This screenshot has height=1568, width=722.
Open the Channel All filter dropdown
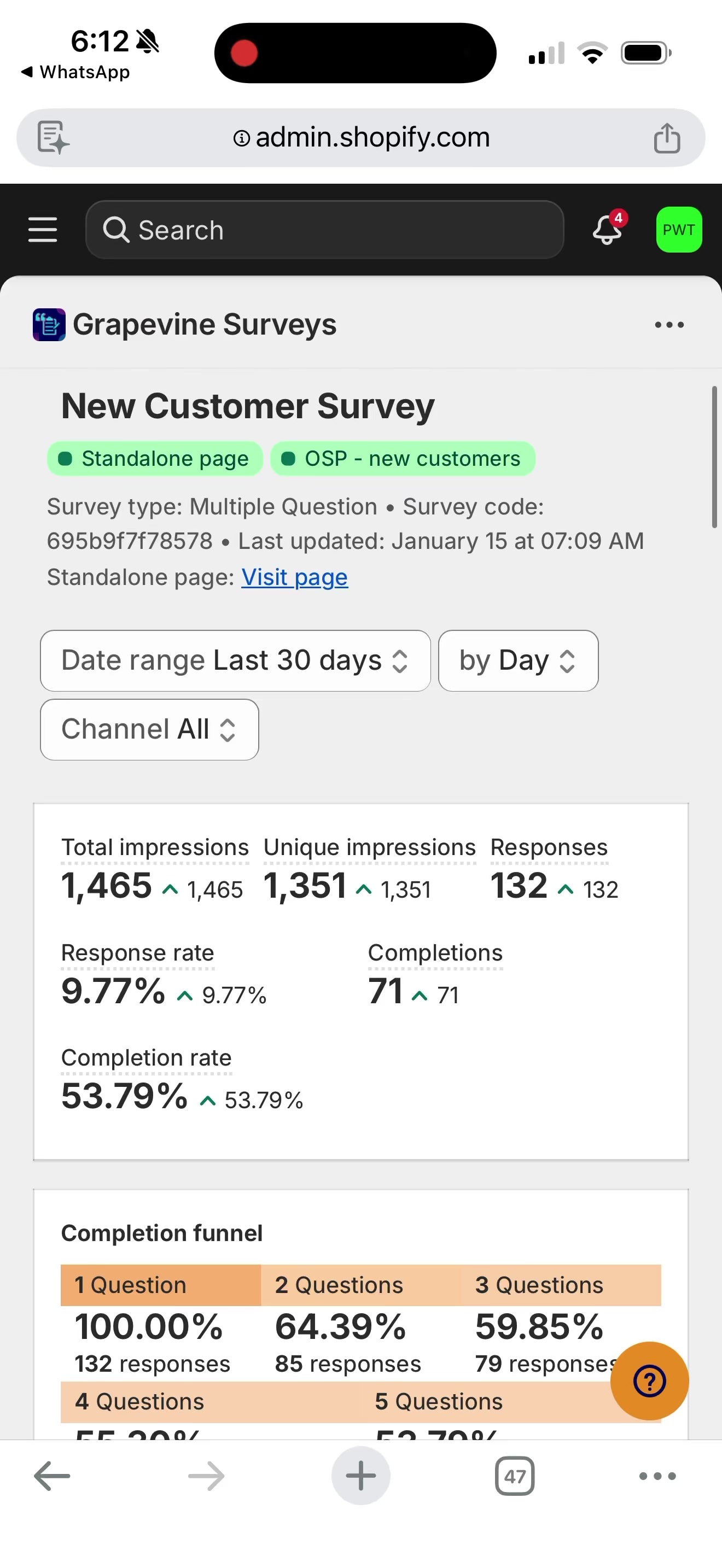click(x=149, y=729)
